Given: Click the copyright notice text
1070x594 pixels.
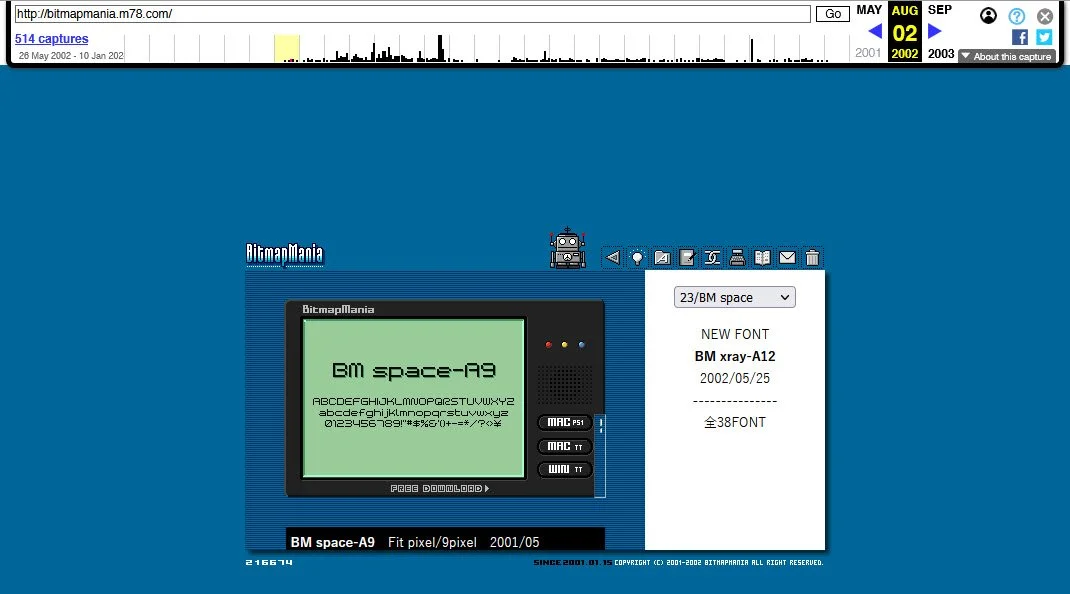Looking at the screenshot, I should pos(719,563).
